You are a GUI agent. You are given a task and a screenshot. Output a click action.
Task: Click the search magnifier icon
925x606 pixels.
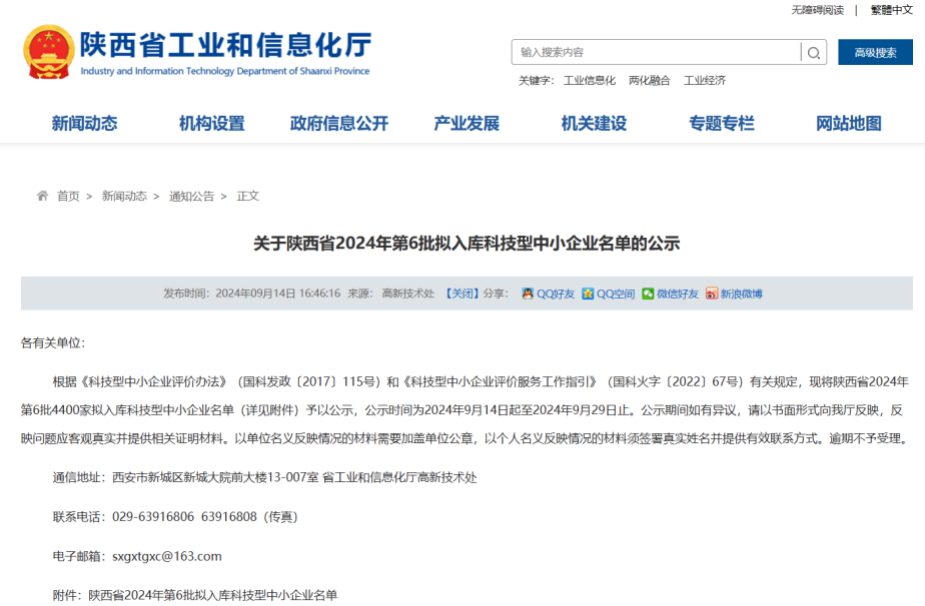point(814,53)
